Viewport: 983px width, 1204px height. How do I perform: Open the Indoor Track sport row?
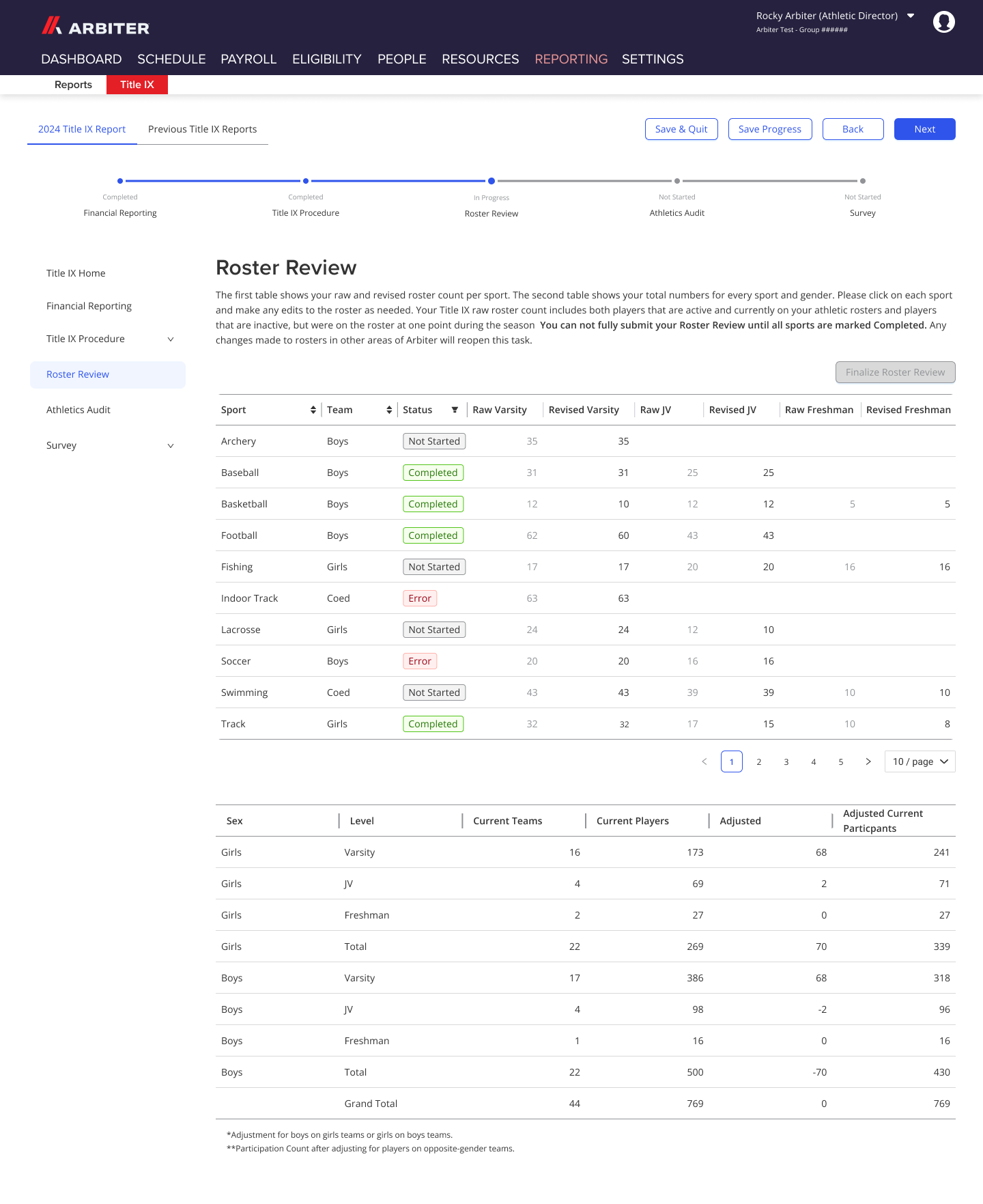click(587, 598)
